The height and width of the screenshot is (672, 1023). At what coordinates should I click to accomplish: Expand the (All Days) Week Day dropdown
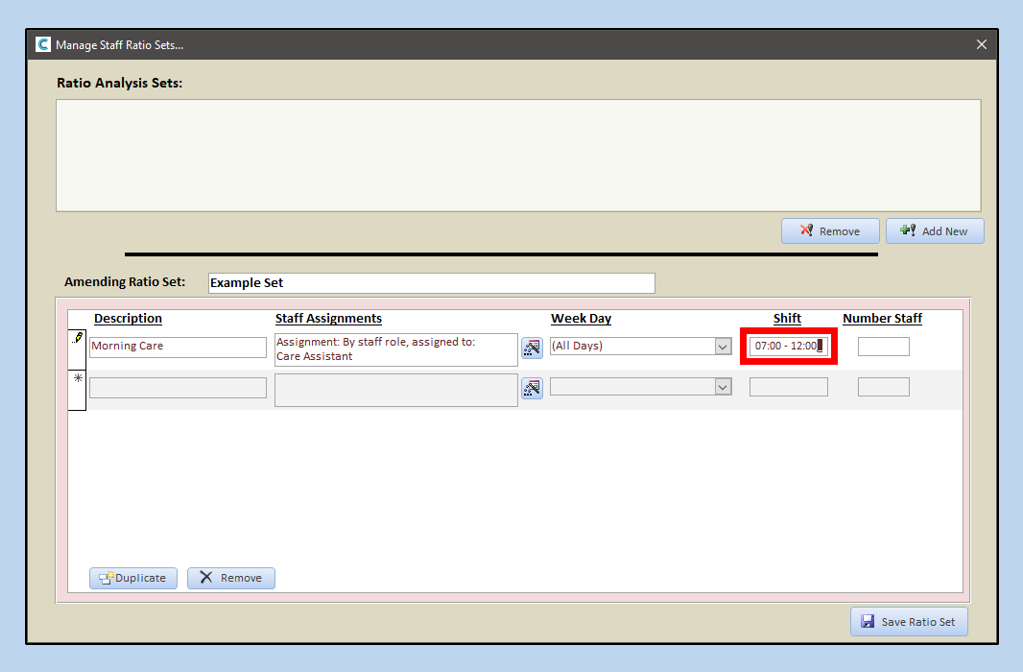point(723,347)
